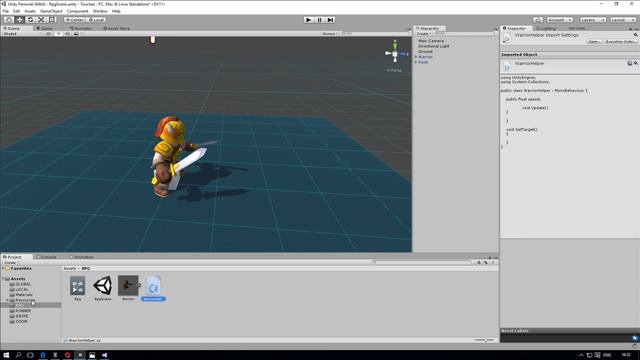Toggle 2D scene view mode
This screenshot has width=640, height=360.
(x=49, y=34)
